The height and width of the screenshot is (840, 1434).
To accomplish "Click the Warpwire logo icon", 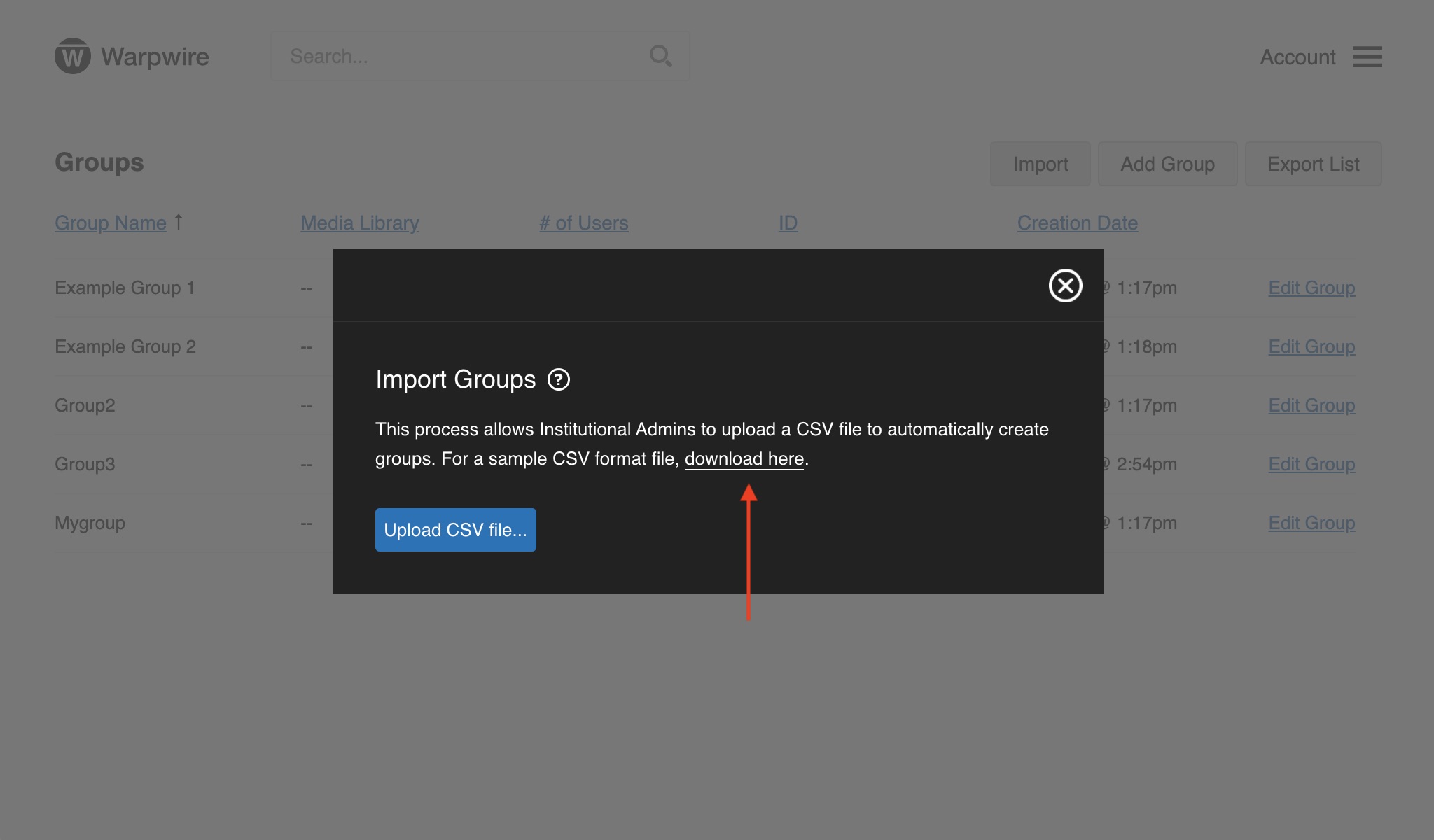I will click(x=73, y=56).
